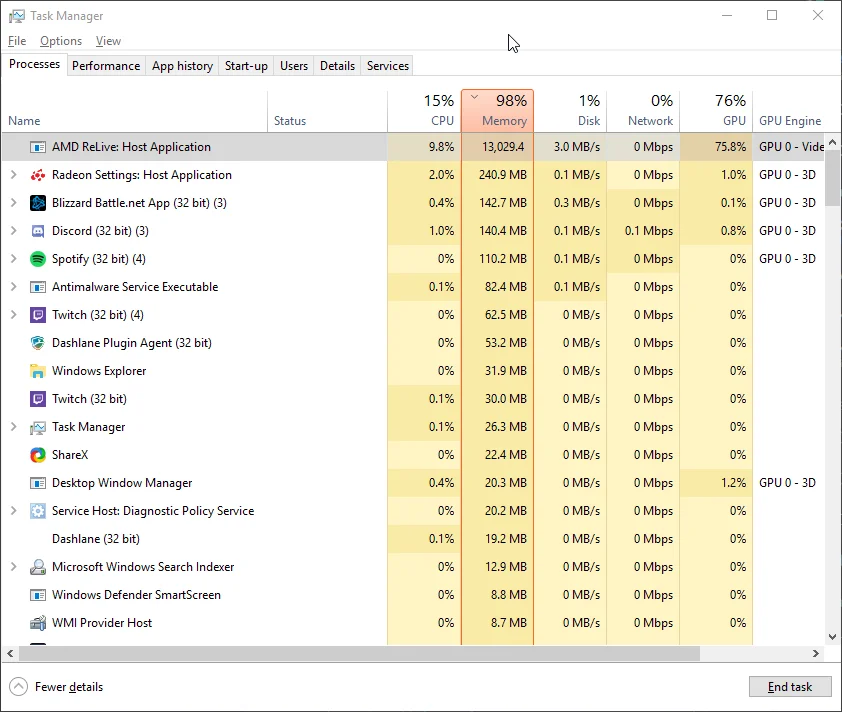Expand Antimalware Service Executable row
842x712 pixels.
point(14,287)
